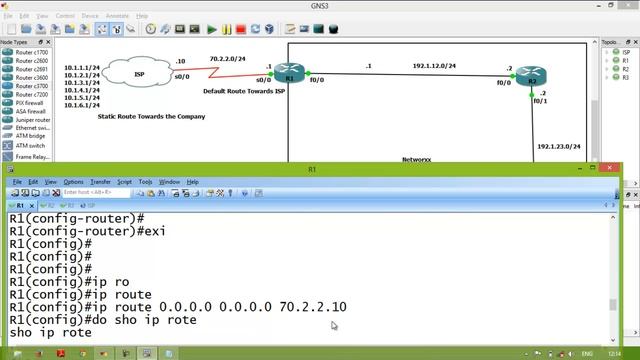Close the R1 session tab
The image size is (640, 360).
tap(32, 206)
